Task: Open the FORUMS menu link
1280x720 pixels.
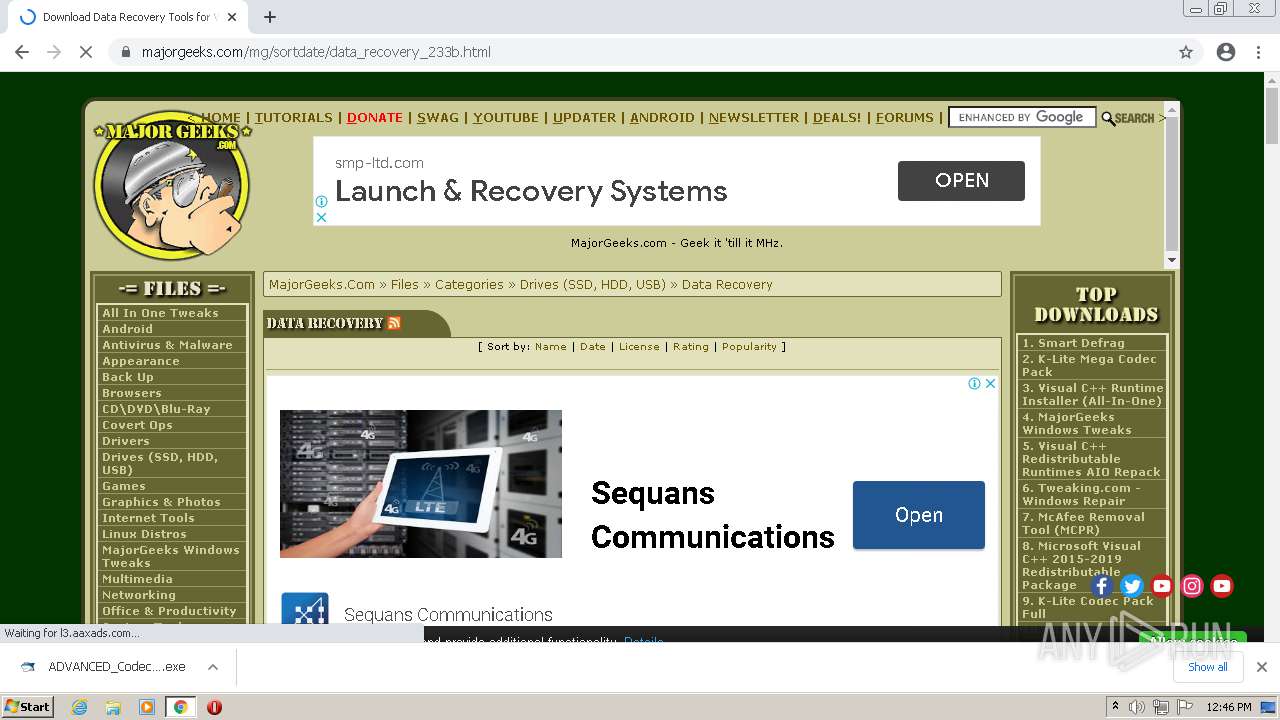Action: (x=905, y=117)
